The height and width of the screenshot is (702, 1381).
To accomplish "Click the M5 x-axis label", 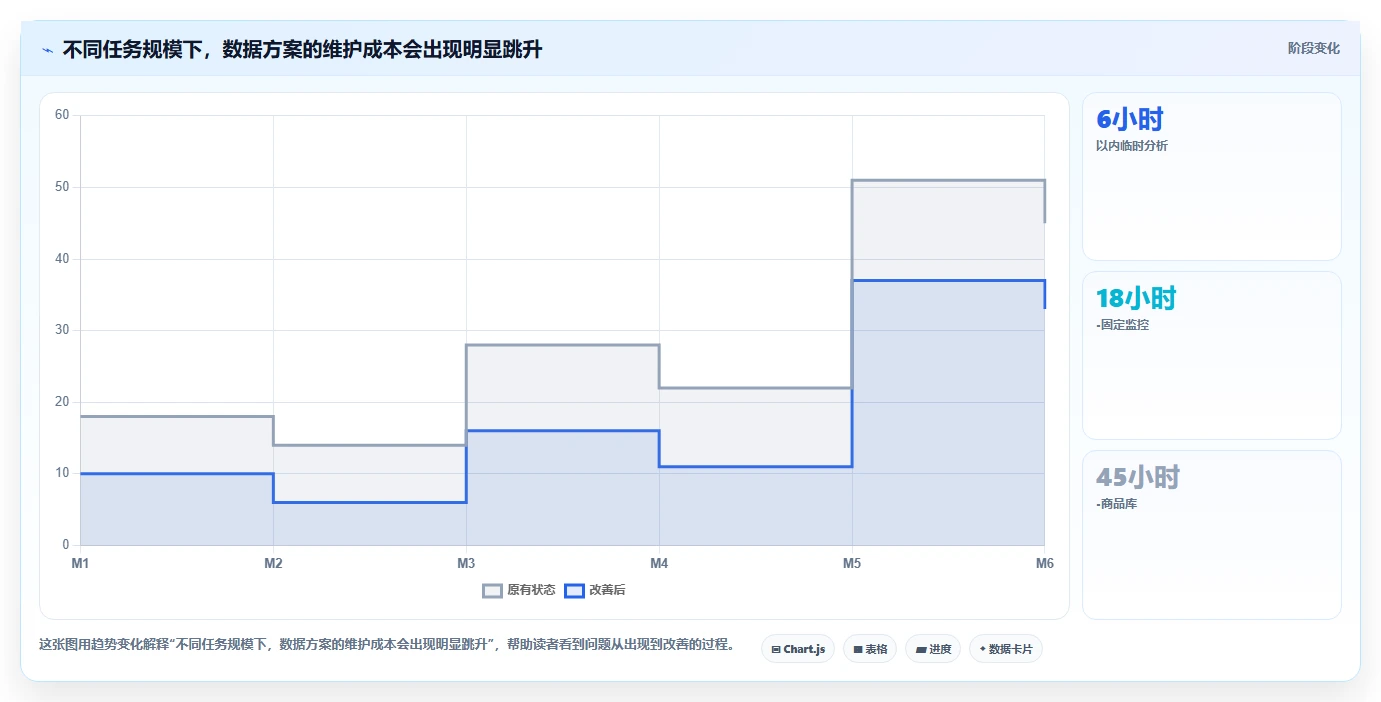I will pos(852,563).
